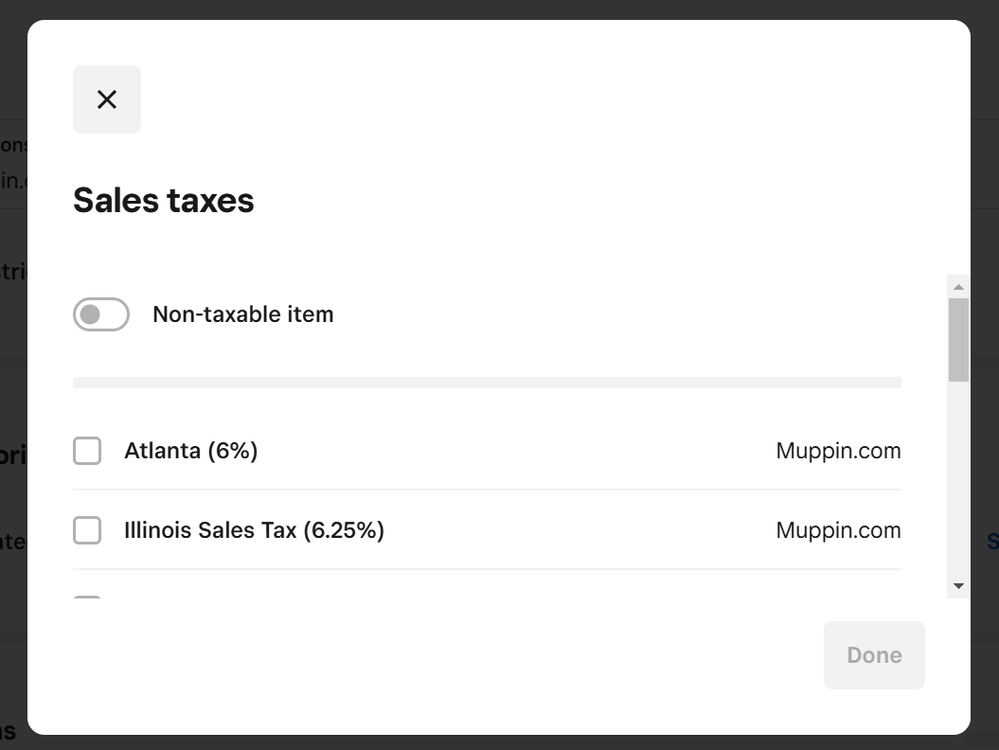Viewport: 999px width, 750px height.
Task: Click the tax list scrollbar thumb
Action: [x=959, y=338]
